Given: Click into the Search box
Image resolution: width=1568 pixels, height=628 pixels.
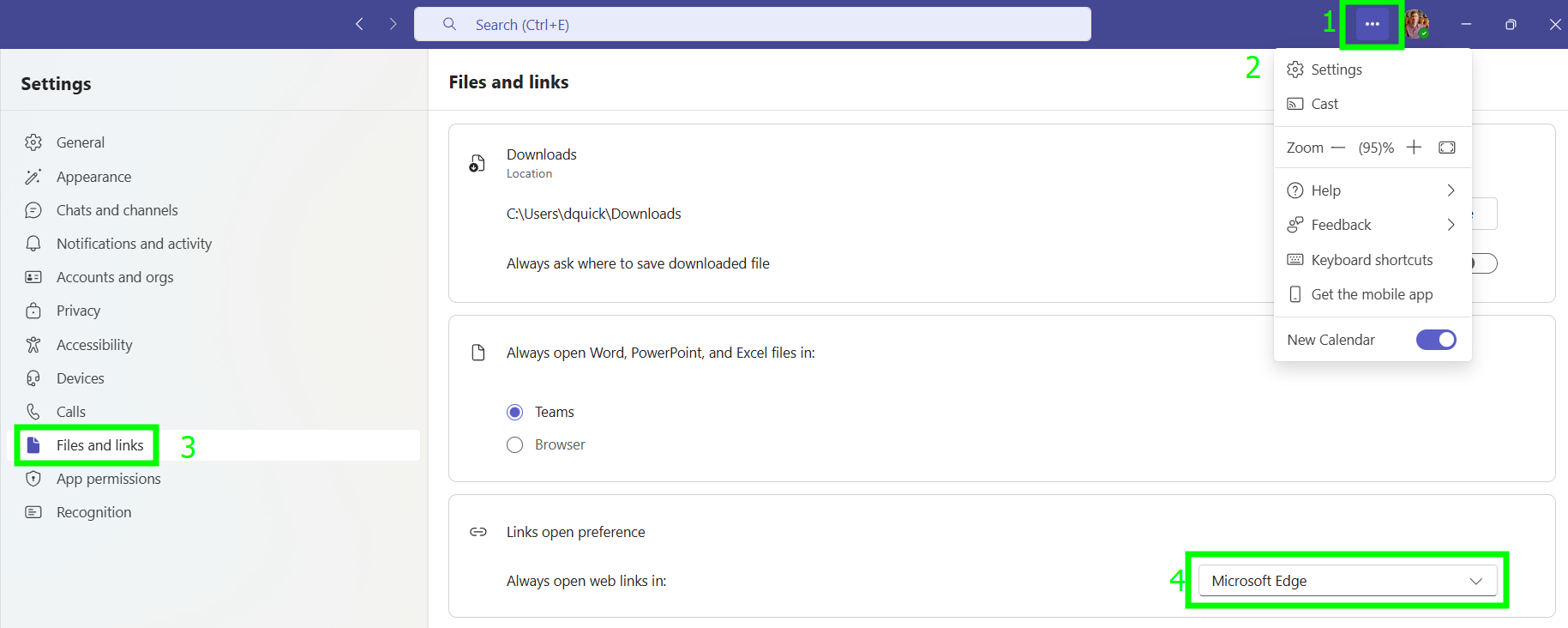Looking at the screenshot, I should 753,25.
